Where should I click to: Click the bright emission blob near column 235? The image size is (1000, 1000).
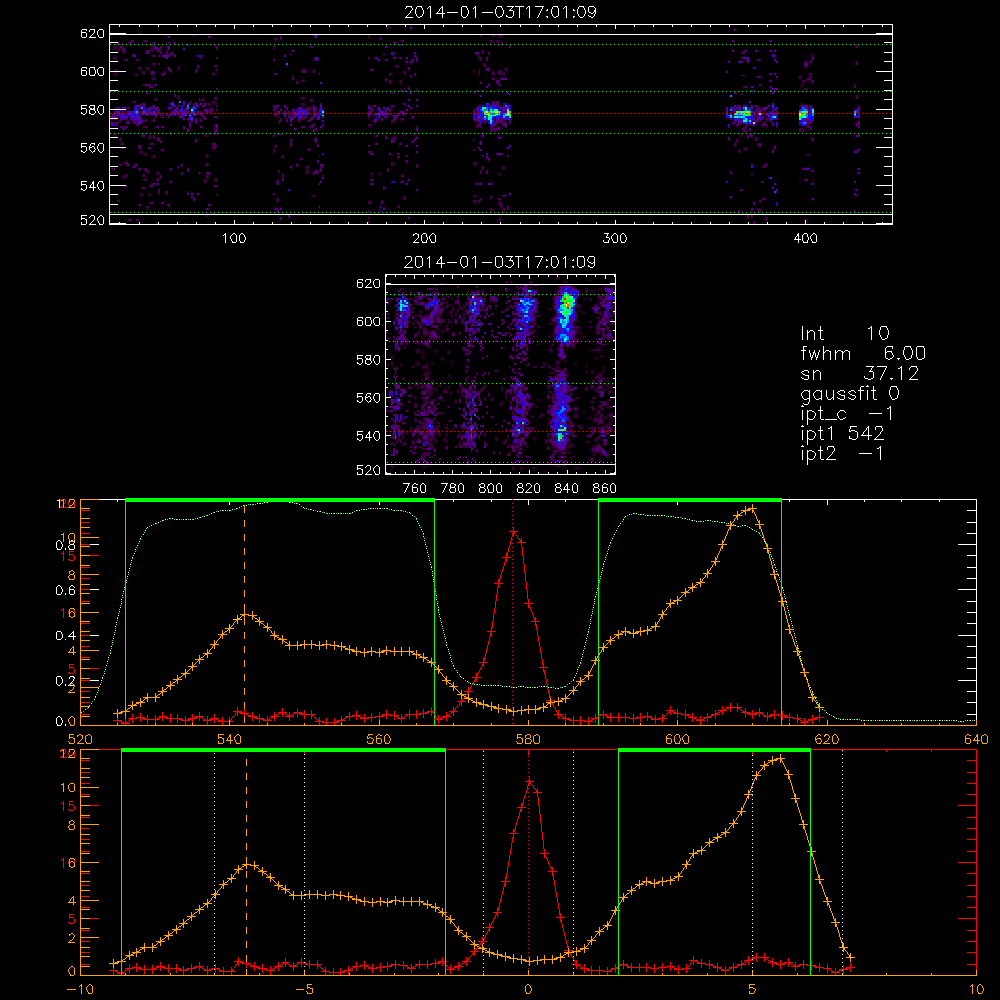(x=492, y=114)
